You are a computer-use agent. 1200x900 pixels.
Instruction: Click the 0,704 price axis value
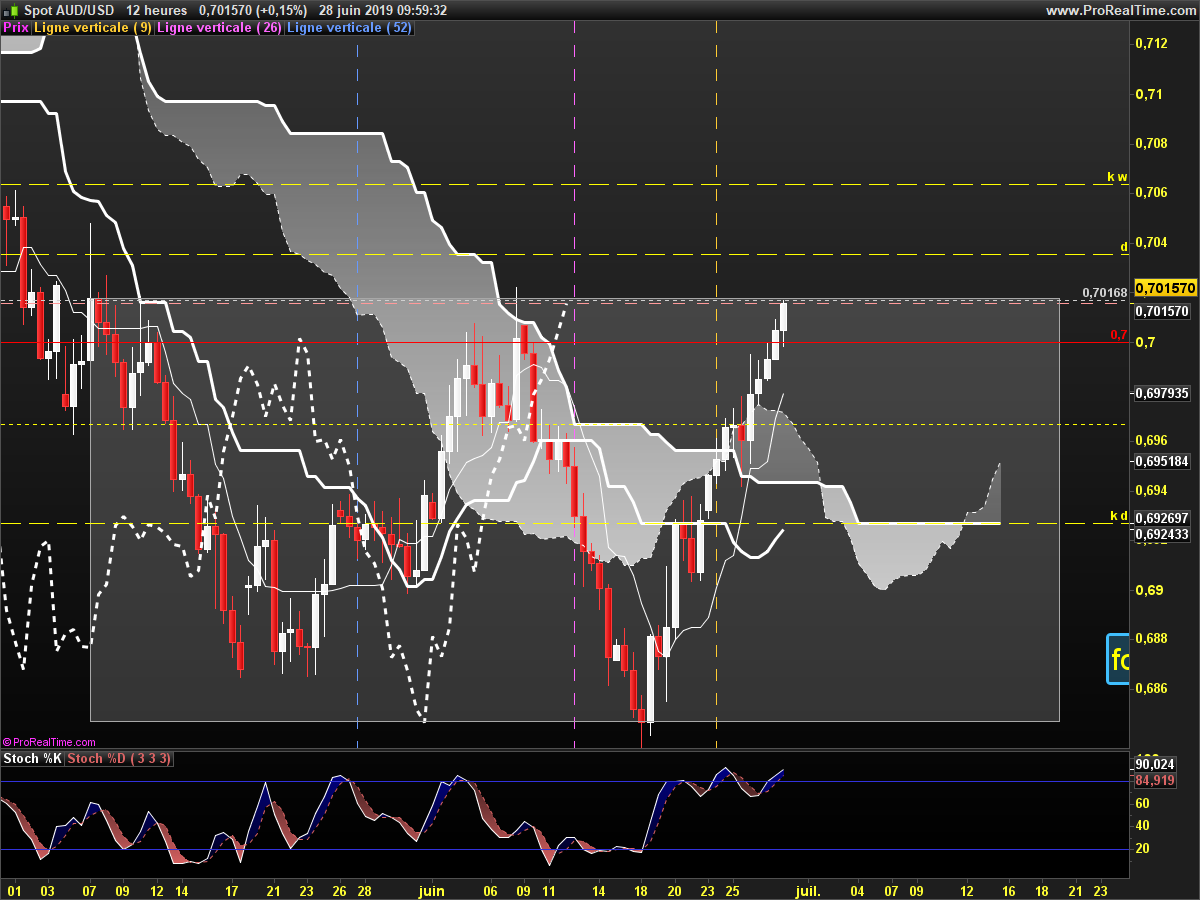pos(1151,242)
